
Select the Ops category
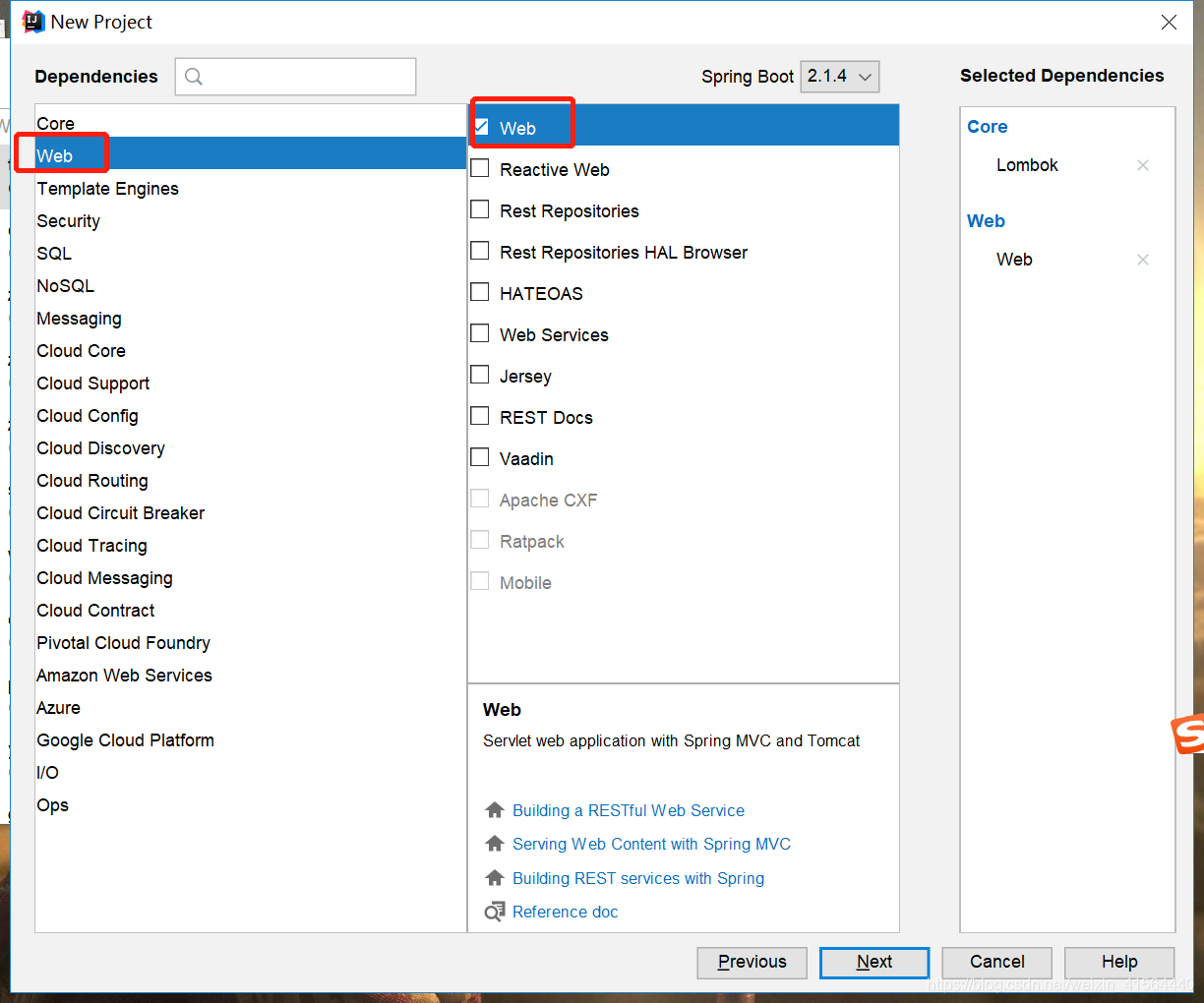click(x=251, y=804)
